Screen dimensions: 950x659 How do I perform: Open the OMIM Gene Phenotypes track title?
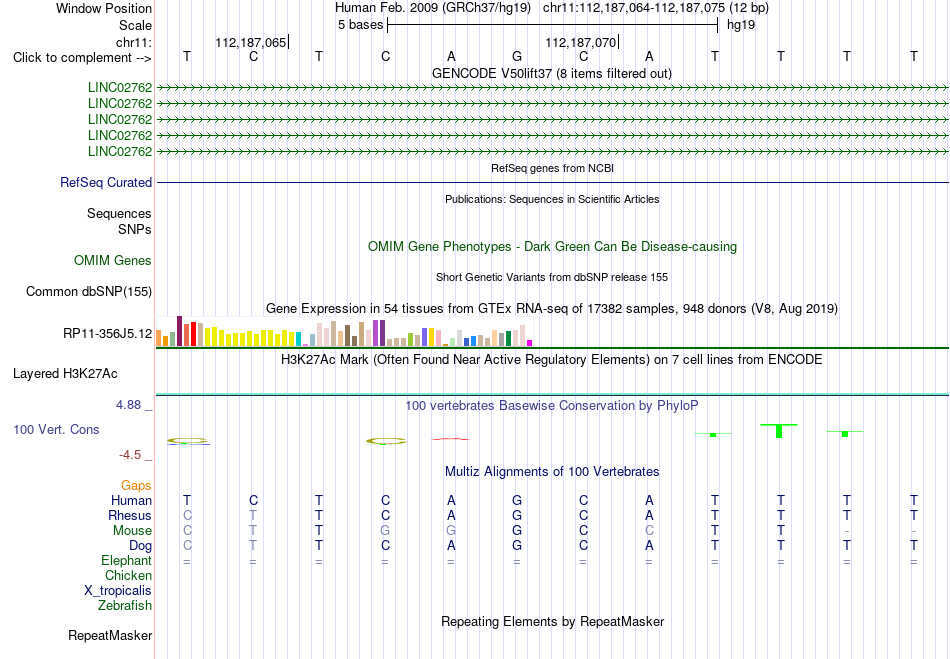tap(552, 247)
